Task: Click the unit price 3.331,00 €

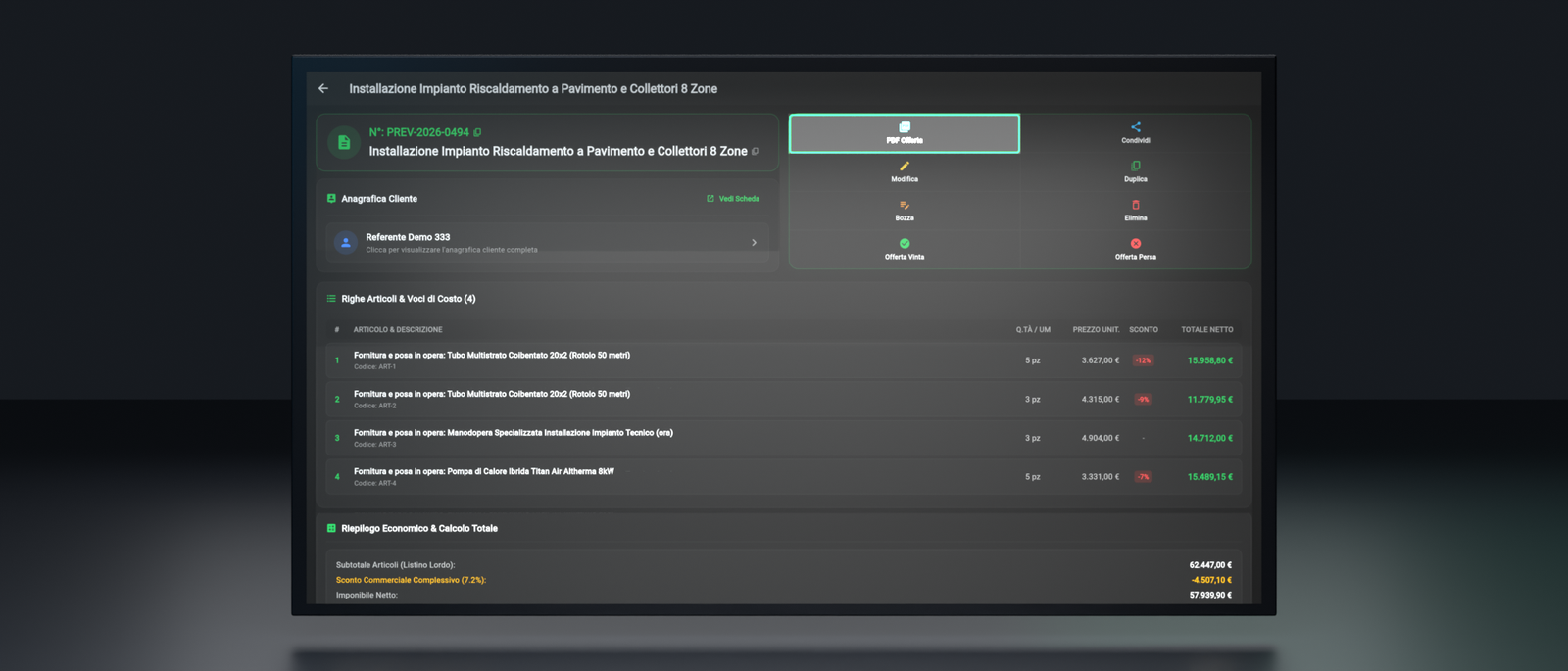Action: (x=1101, y=477)
